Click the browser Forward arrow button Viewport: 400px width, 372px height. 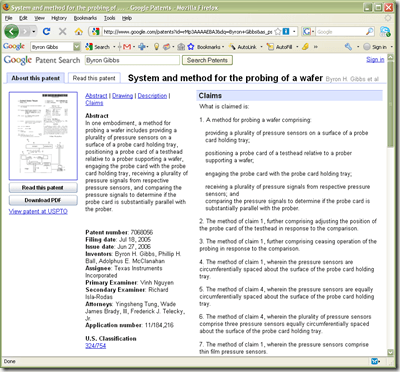click(x=25, y=32)
